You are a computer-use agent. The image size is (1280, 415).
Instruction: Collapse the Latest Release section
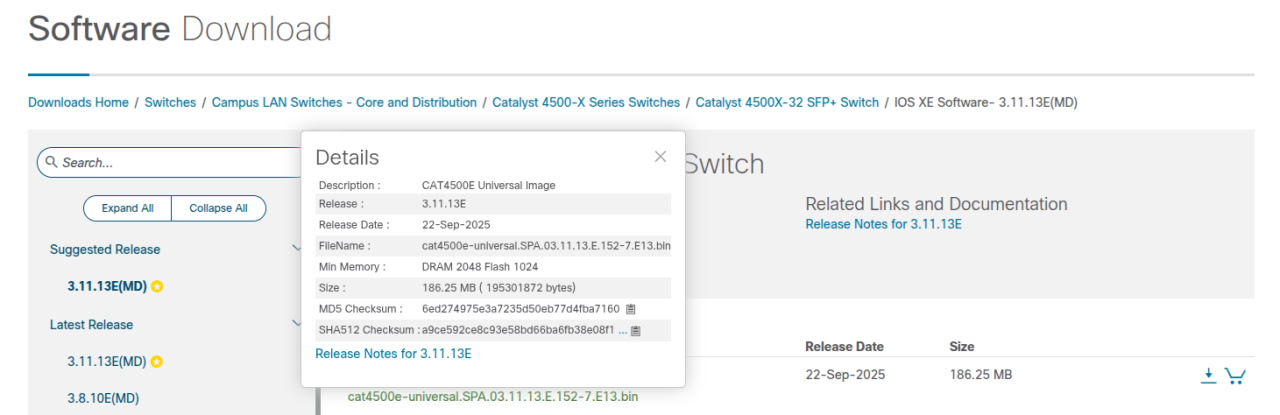tap(296, 323)
